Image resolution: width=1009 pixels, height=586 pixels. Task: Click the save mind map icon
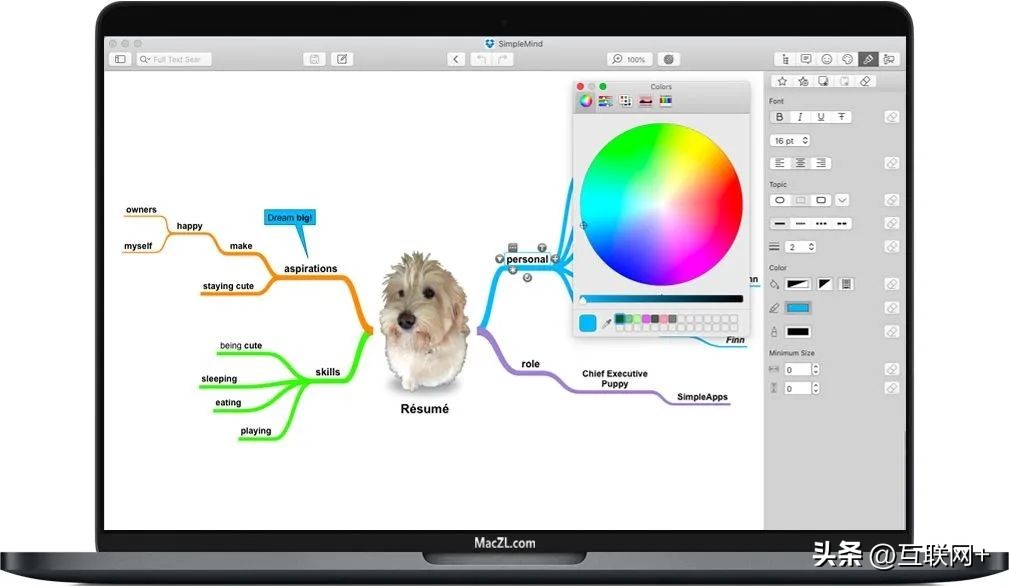pyautogui.click(x=314, y=59)
